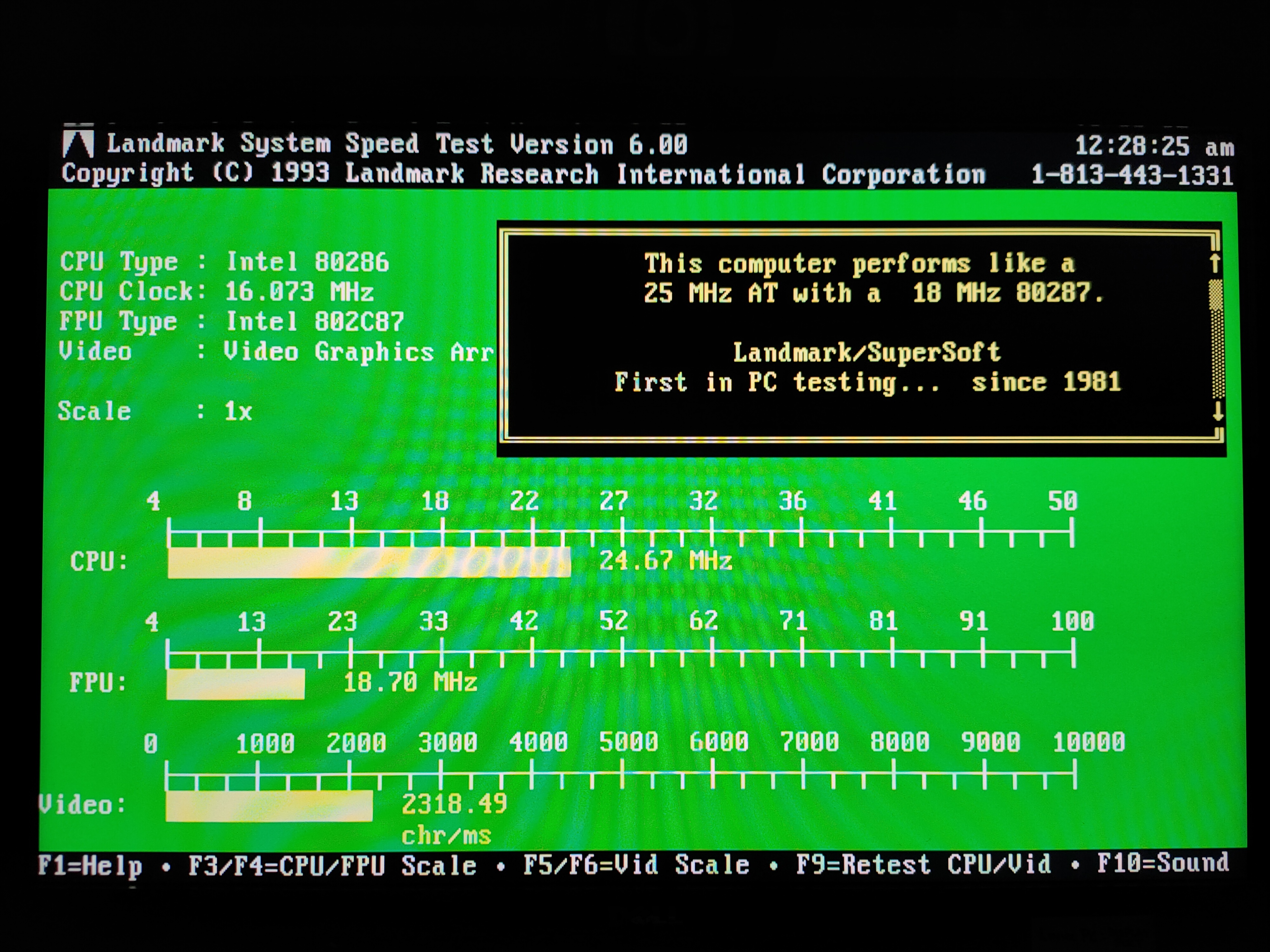Click F3/F4=CPU/FPU Scale option
The width and height of the screenshot is (1270, 952).
[x=332, y=865]
